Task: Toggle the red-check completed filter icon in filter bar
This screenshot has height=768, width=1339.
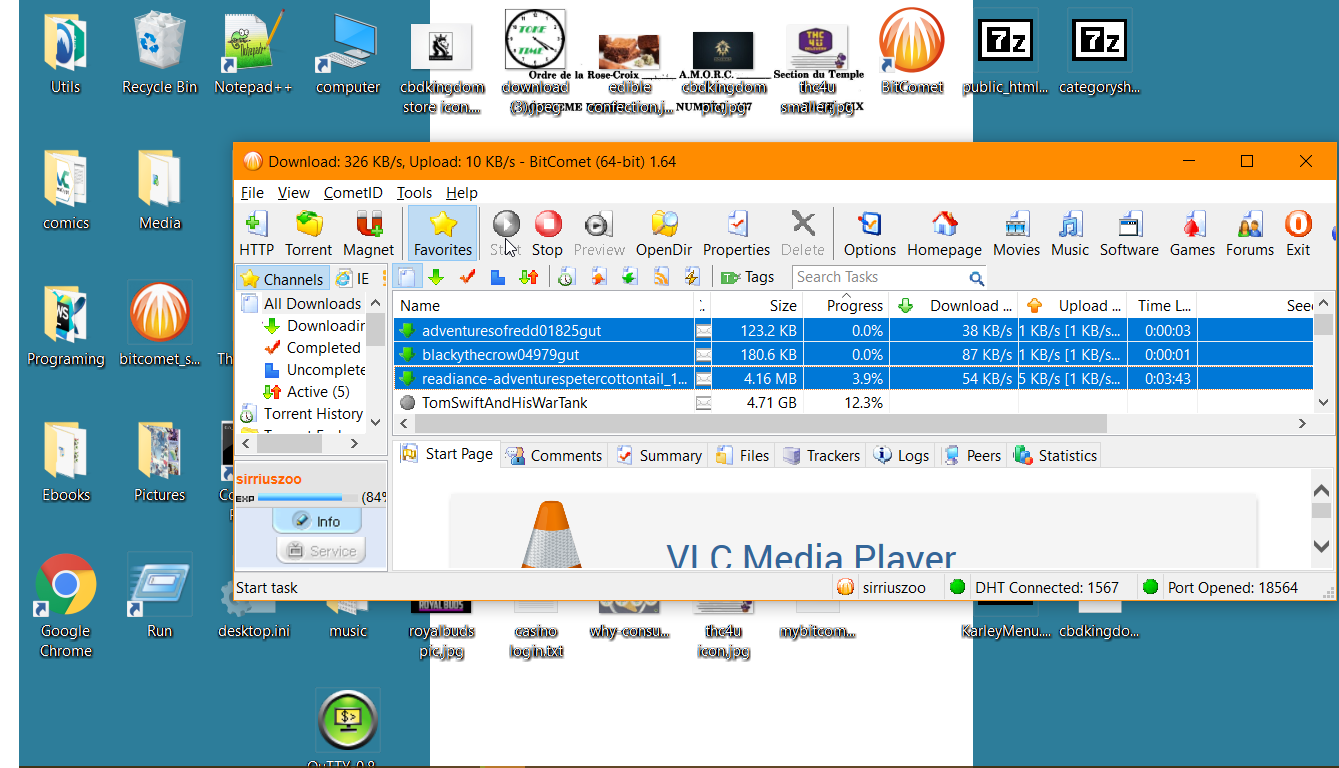Action: 466,277
